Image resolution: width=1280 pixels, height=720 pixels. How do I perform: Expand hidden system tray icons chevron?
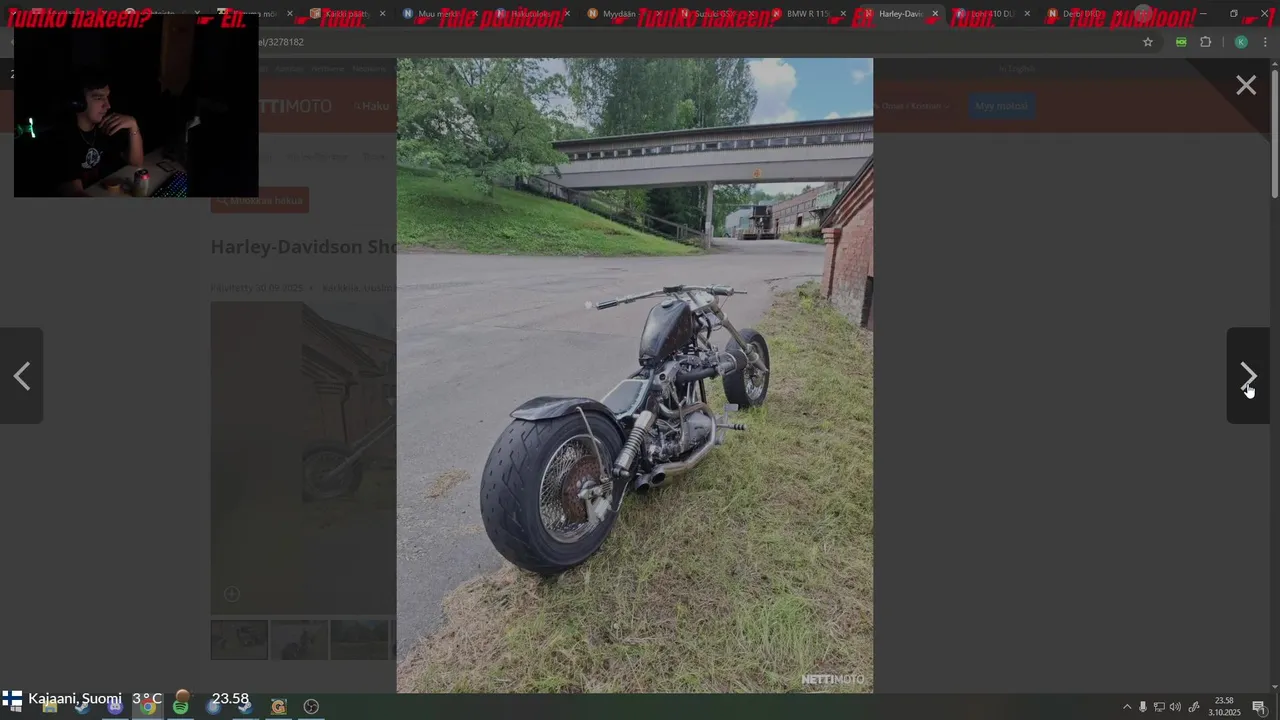tap(1127, 707)
